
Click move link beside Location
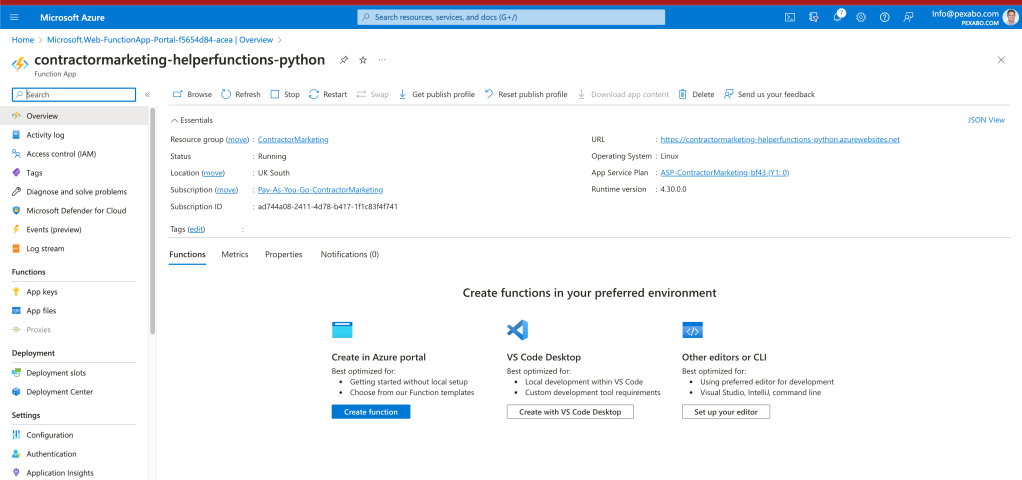coord(213,173)
